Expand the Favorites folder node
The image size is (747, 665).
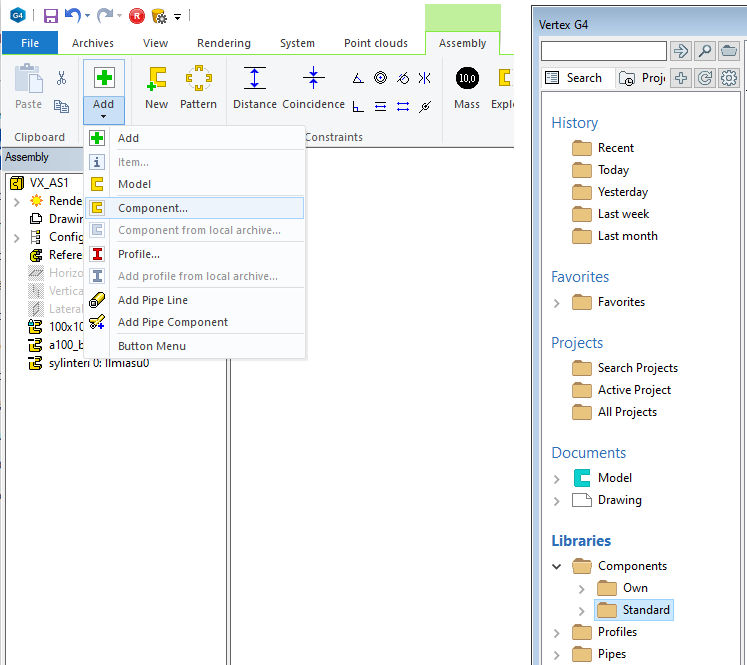pyautogui.click(x=557, y=302)
